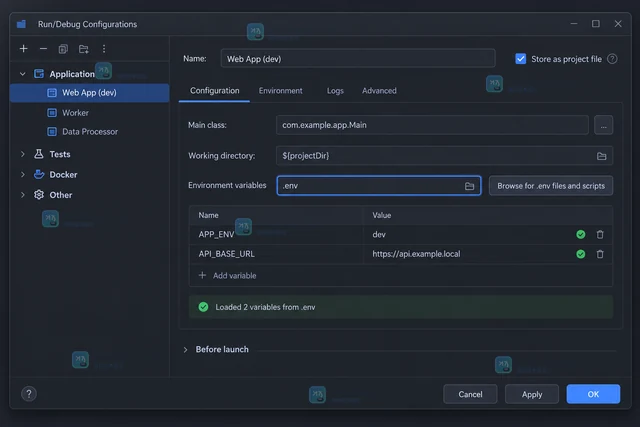640x427 pixels.
Task: Delete the APP_ENV variable
Action: click(x=600, y=234)
